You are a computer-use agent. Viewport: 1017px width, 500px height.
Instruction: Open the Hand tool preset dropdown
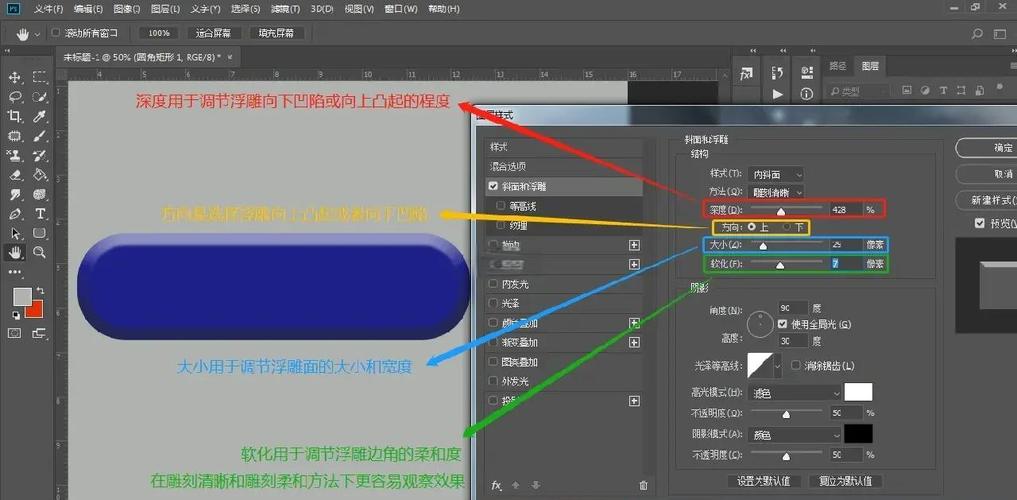coord(38,34)
